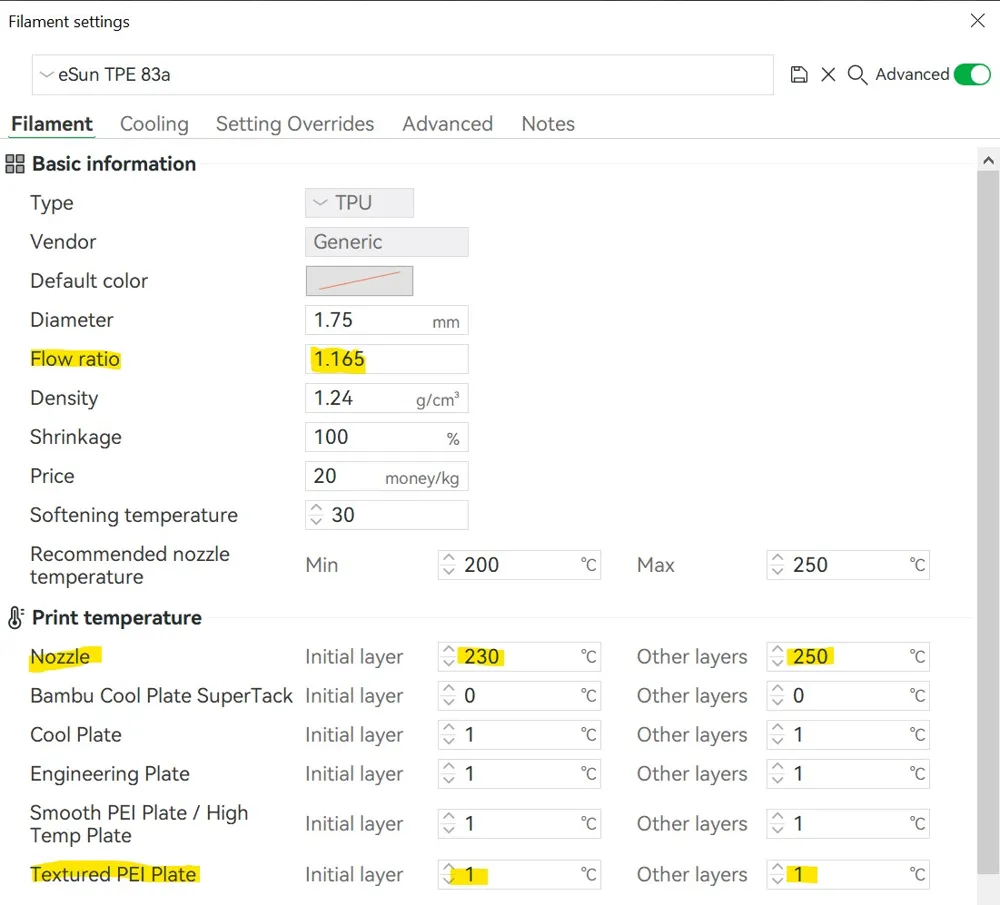1000x905 pixels.
Task: Open the Setting Overrides tab
Action: pos(295,124)
